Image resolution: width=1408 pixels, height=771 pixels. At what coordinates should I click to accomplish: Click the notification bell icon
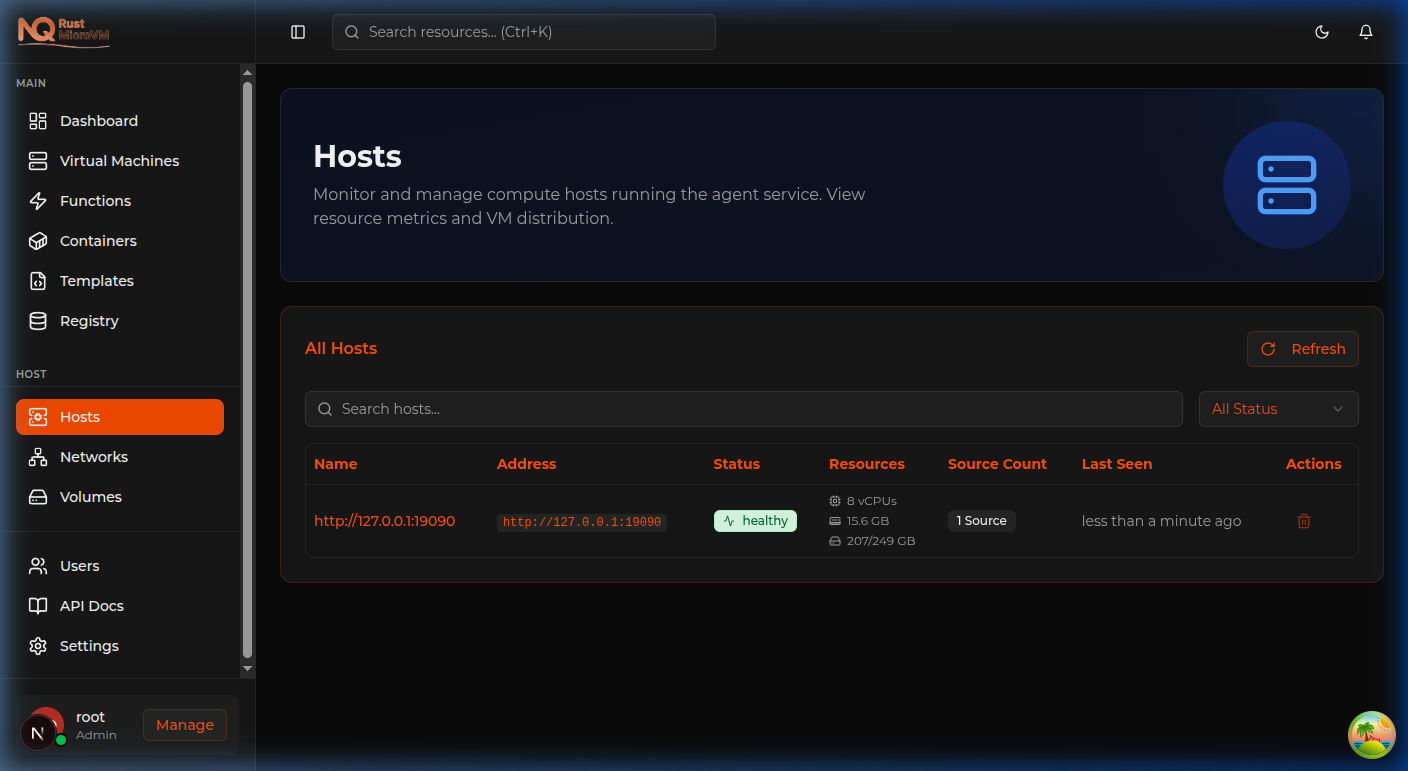pos(1366,32)
